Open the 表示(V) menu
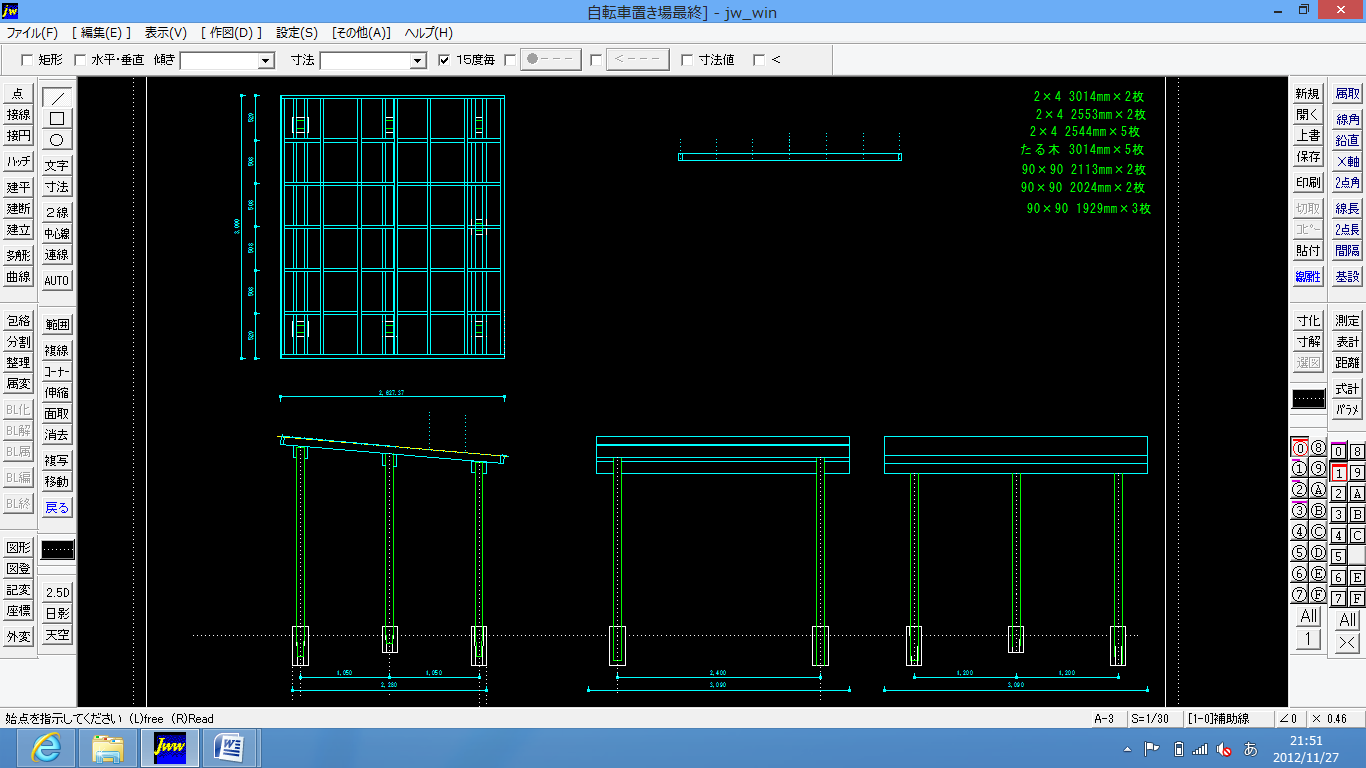1366x768 pixels. tap(166, 33)
